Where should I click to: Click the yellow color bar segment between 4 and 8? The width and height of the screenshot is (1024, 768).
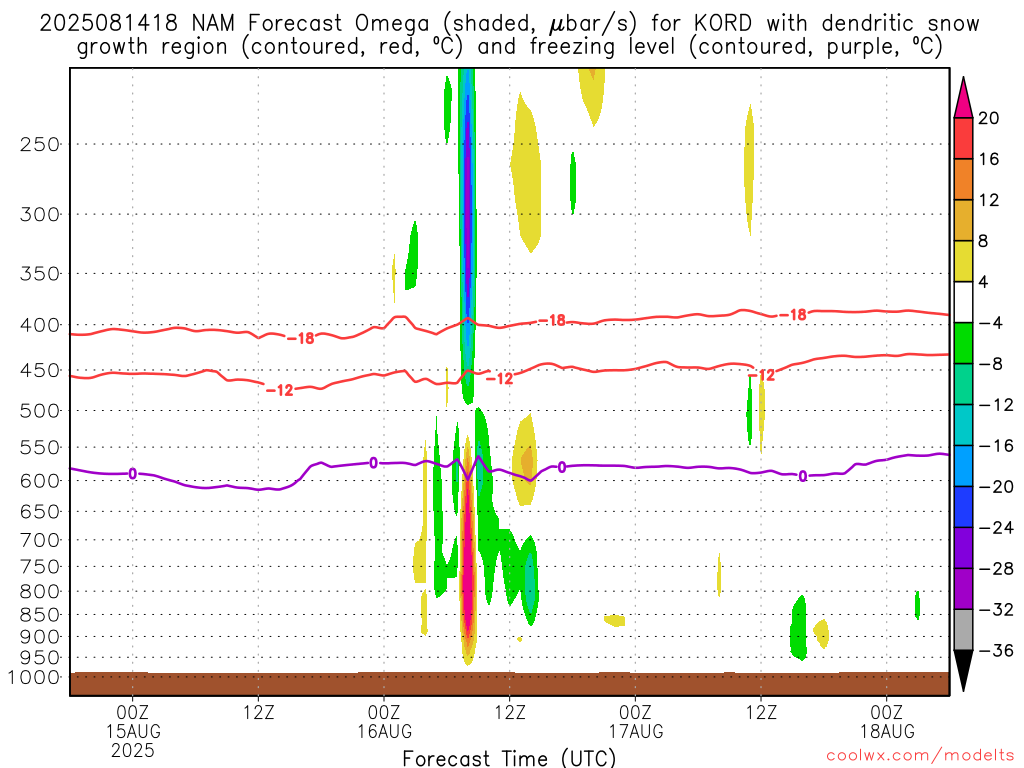tap(963, 261)
